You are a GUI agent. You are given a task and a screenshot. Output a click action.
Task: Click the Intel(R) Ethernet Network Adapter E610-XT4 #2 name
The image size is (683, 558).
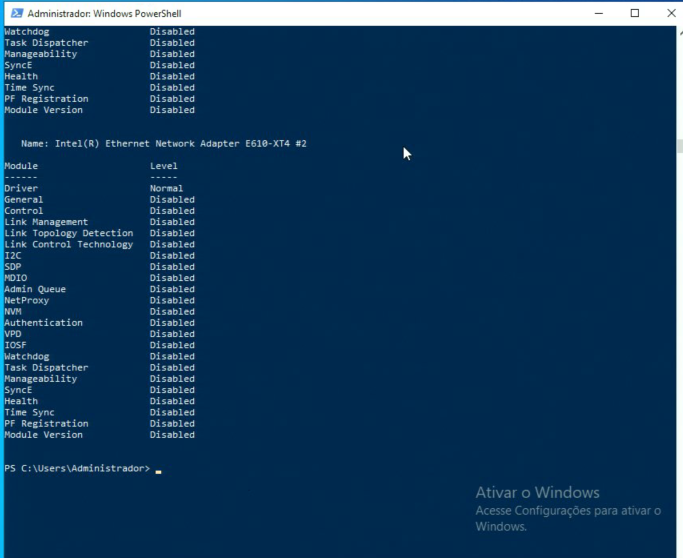(164, 144)
